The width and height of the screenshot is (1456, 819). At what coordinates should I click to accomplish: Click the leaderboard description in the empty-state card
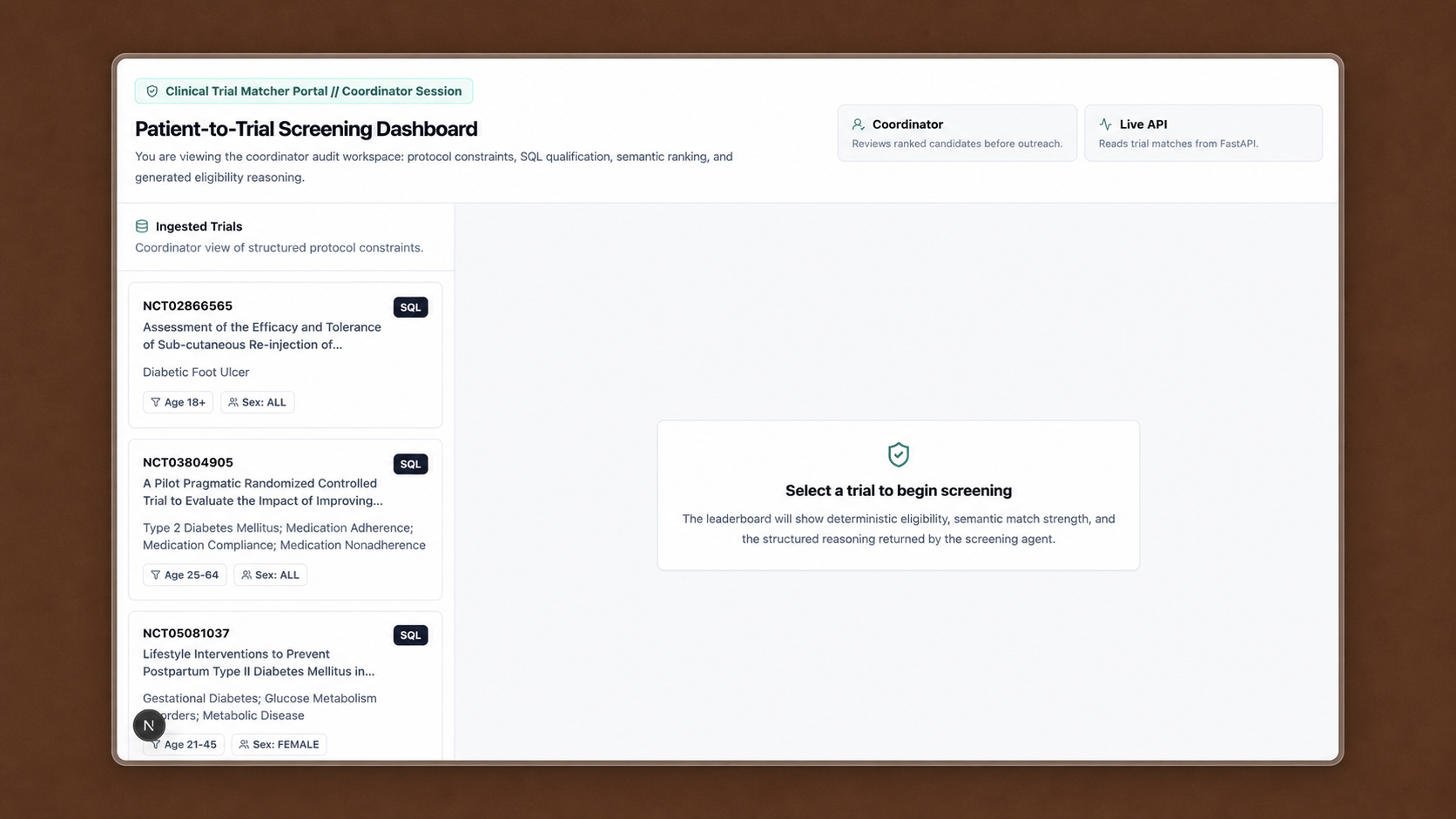899,529
